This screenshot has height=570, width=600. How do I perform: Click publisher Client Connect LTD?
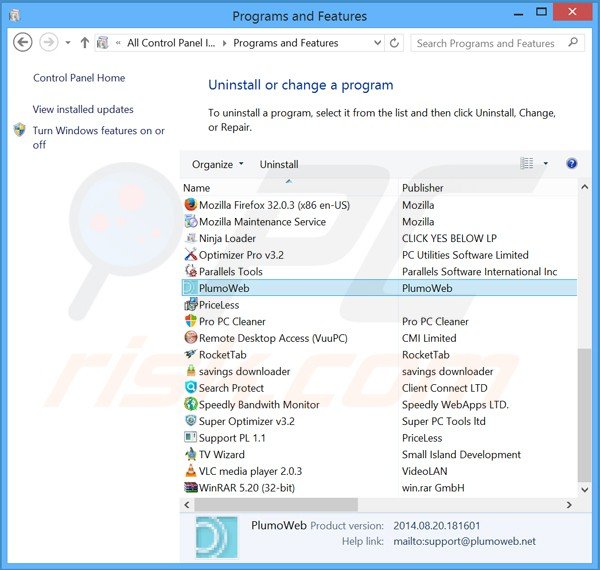point(445,388)
